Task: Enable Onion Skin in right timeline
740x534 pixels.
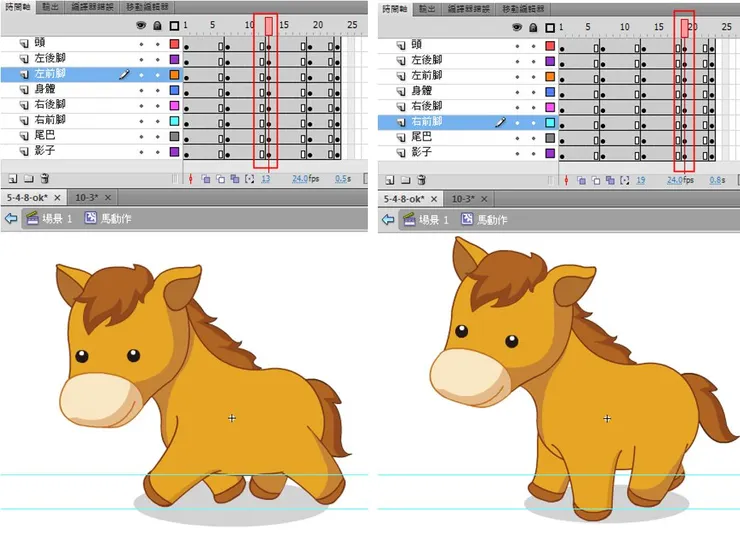Action: (581, 180)
